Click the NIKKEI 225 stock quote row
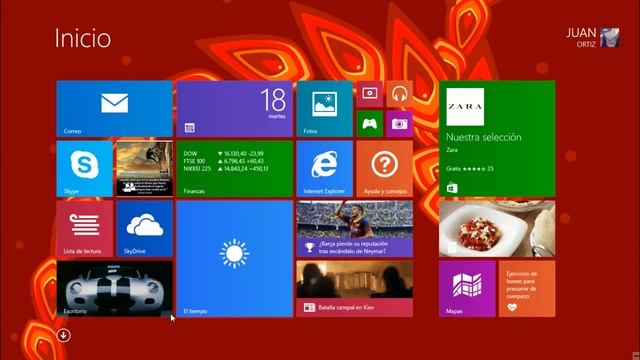The width and height of the screenshot is (640, 360). tap(226, 168)
